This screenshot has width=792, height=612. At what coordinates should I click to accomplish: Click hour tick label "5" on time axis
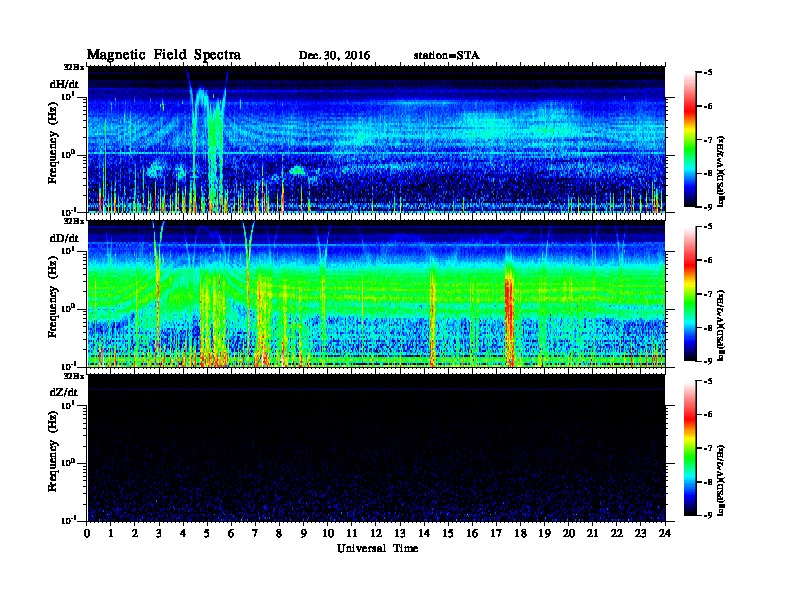coord(207,534)
